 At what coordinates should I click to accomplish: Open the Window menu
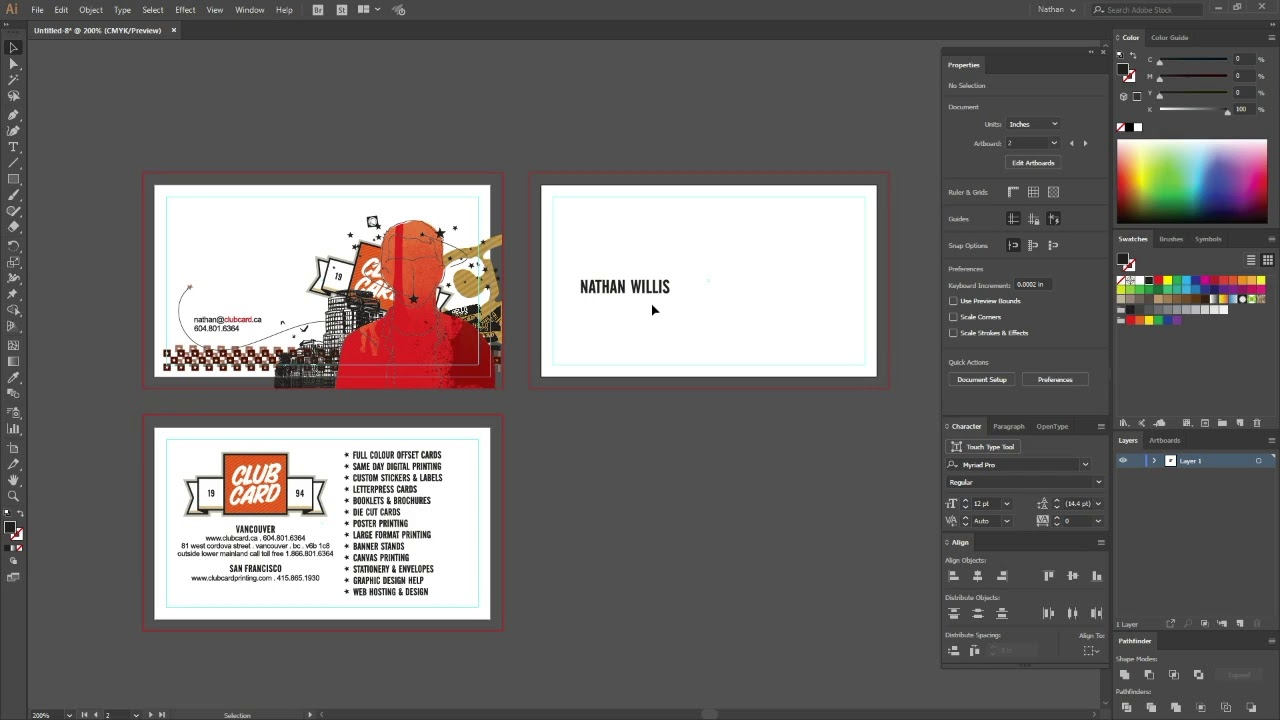(x=249, y=10)
